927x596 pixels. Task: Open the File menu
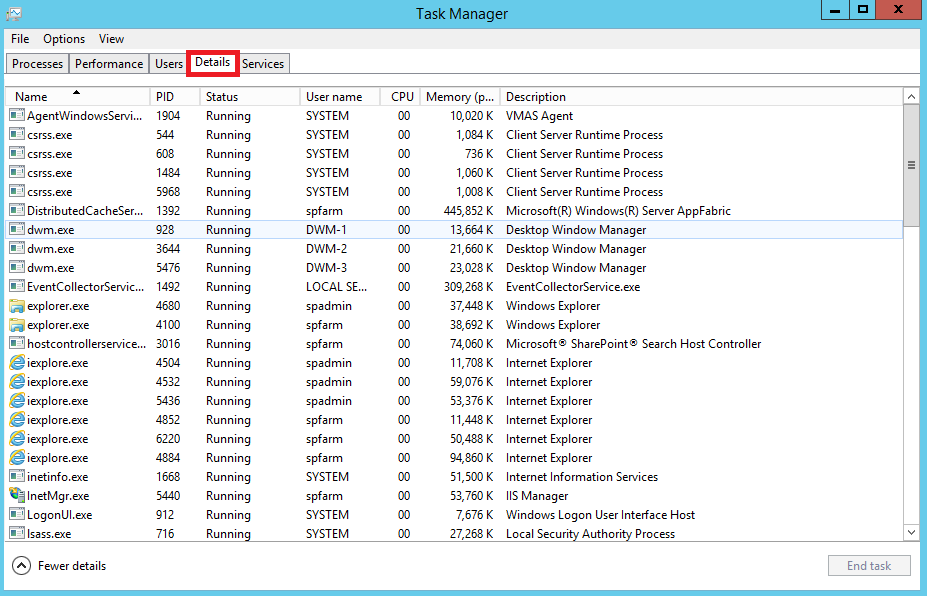pos(20,39)
